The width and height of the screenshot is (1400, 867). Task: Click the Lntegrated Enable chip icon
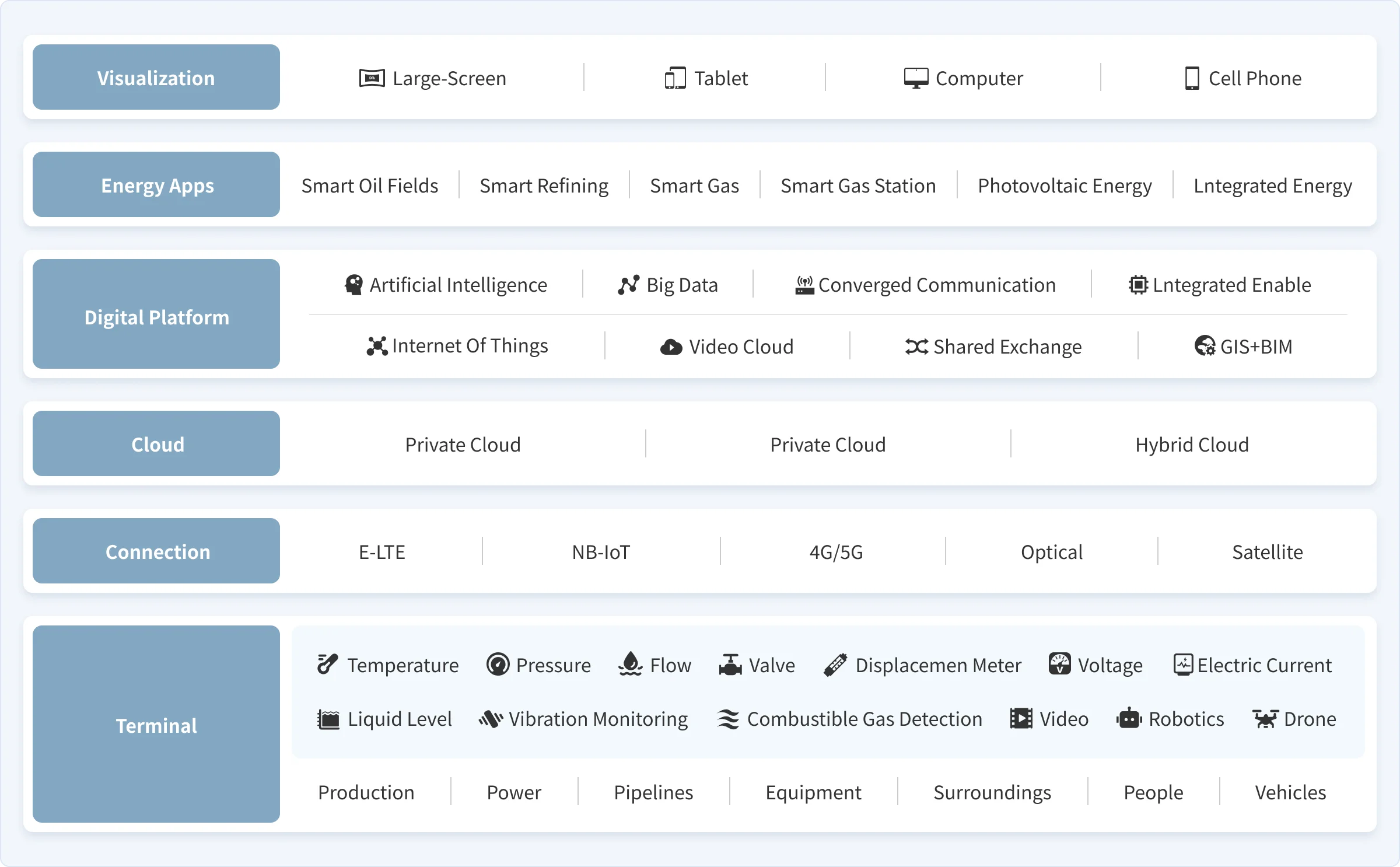[x=1138, y=285]
